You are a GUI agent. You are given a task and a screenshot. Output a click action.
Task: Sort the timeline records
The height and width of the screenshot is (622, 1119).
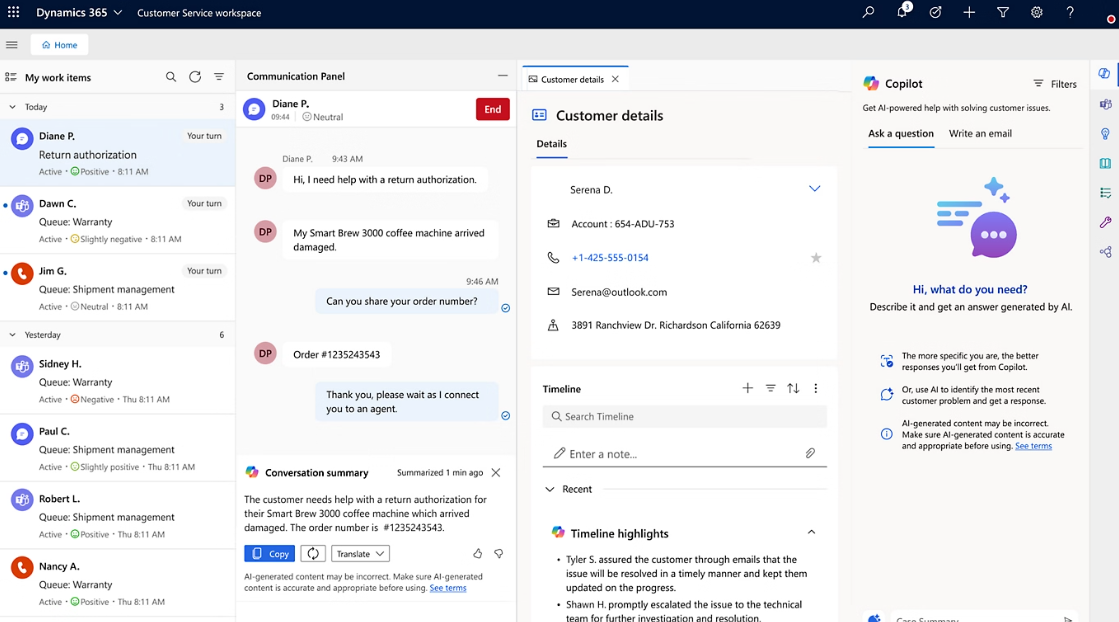pos(793,388)
